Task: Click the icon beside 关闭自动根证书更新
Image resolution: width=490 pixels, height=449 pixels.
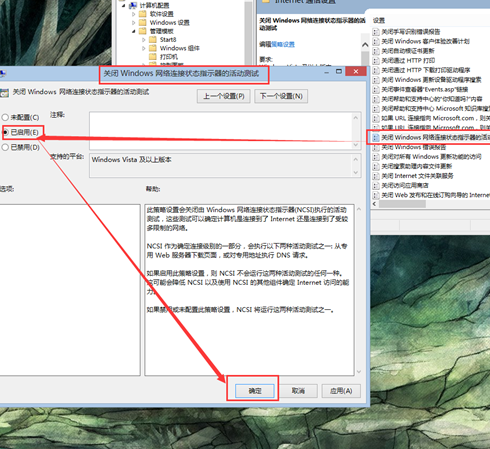Action: pos(376,51)
